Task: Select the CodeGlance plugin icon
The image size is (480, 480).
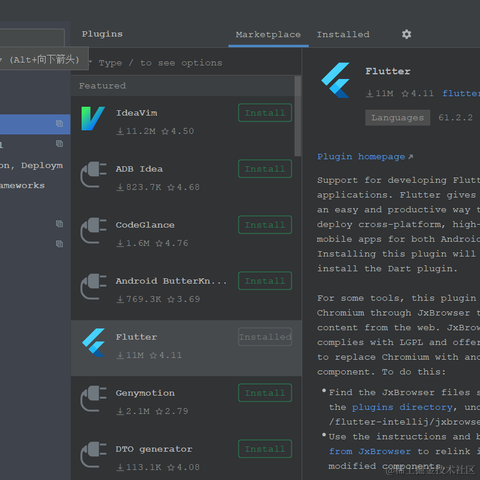Action: point(93,231)
